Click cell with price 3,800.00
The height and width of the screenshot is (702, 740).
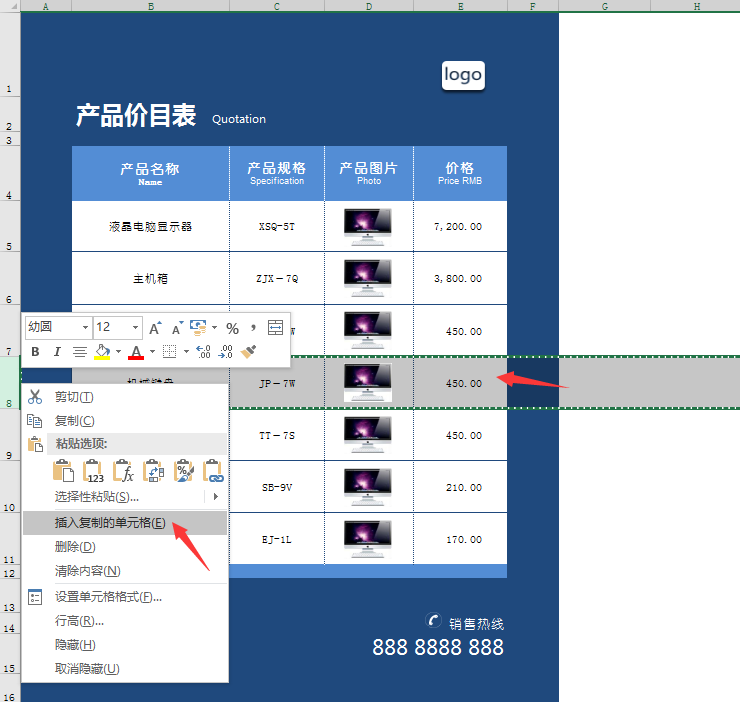461,279
